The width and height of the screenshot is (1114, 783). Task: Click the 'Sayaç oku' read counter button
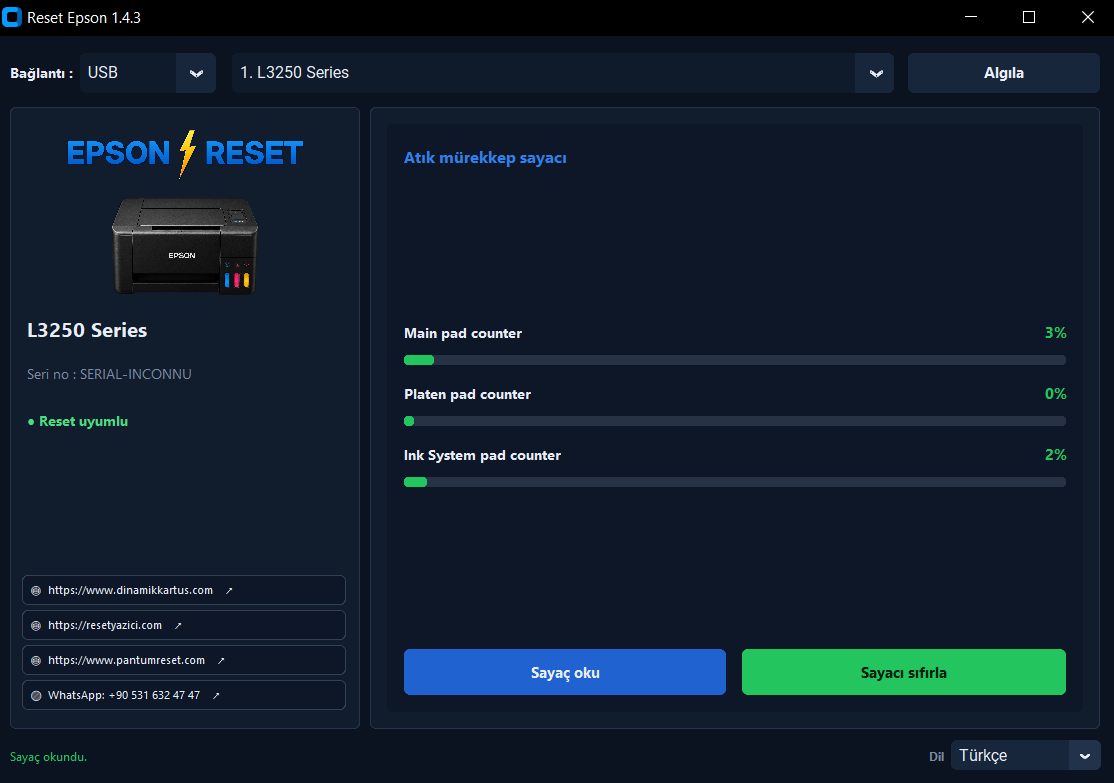(565, 672)
